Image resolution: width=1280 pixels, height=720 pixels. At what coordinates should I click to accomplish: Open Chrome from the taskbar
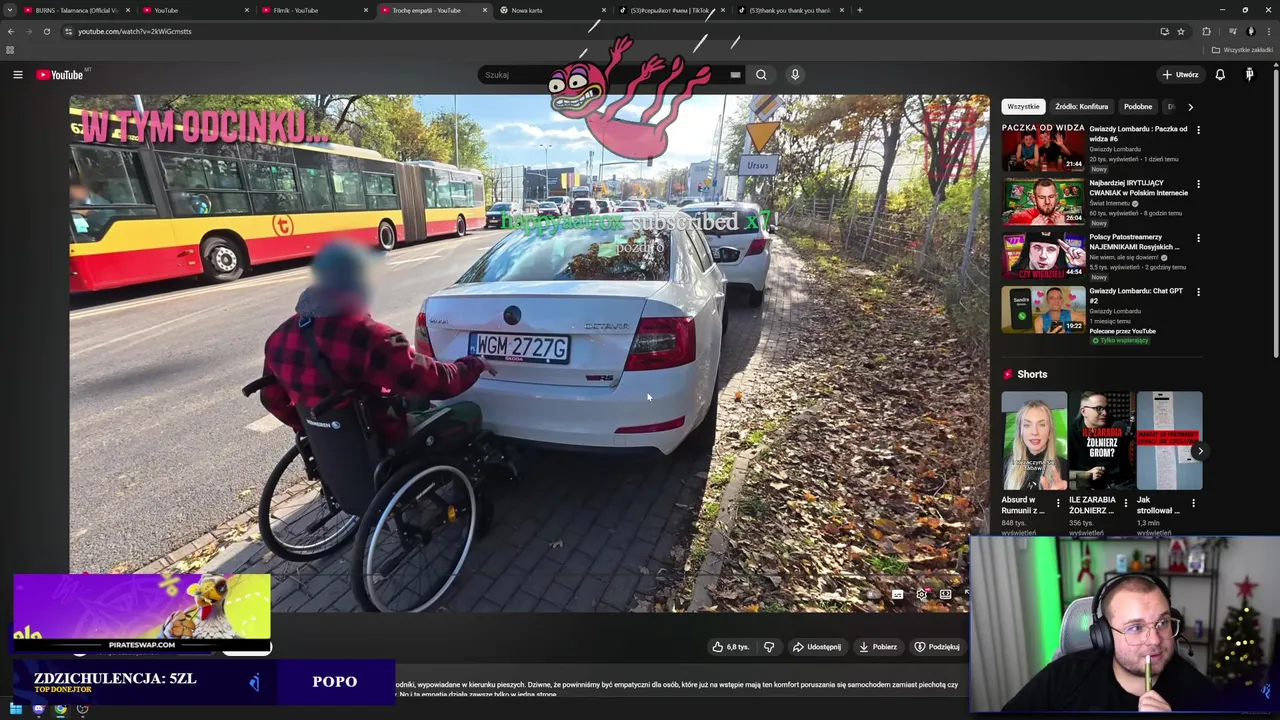[x=60, y=709]
